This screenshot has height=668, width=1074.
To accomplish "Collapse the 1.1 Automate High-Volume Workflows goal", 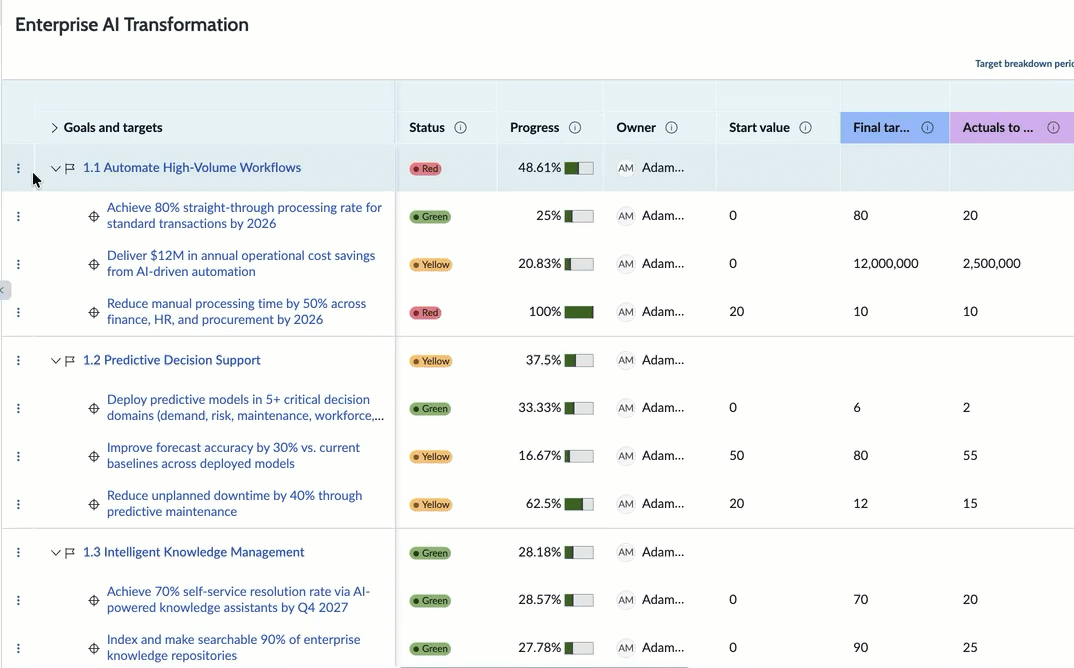I will [x=56, y=169].
